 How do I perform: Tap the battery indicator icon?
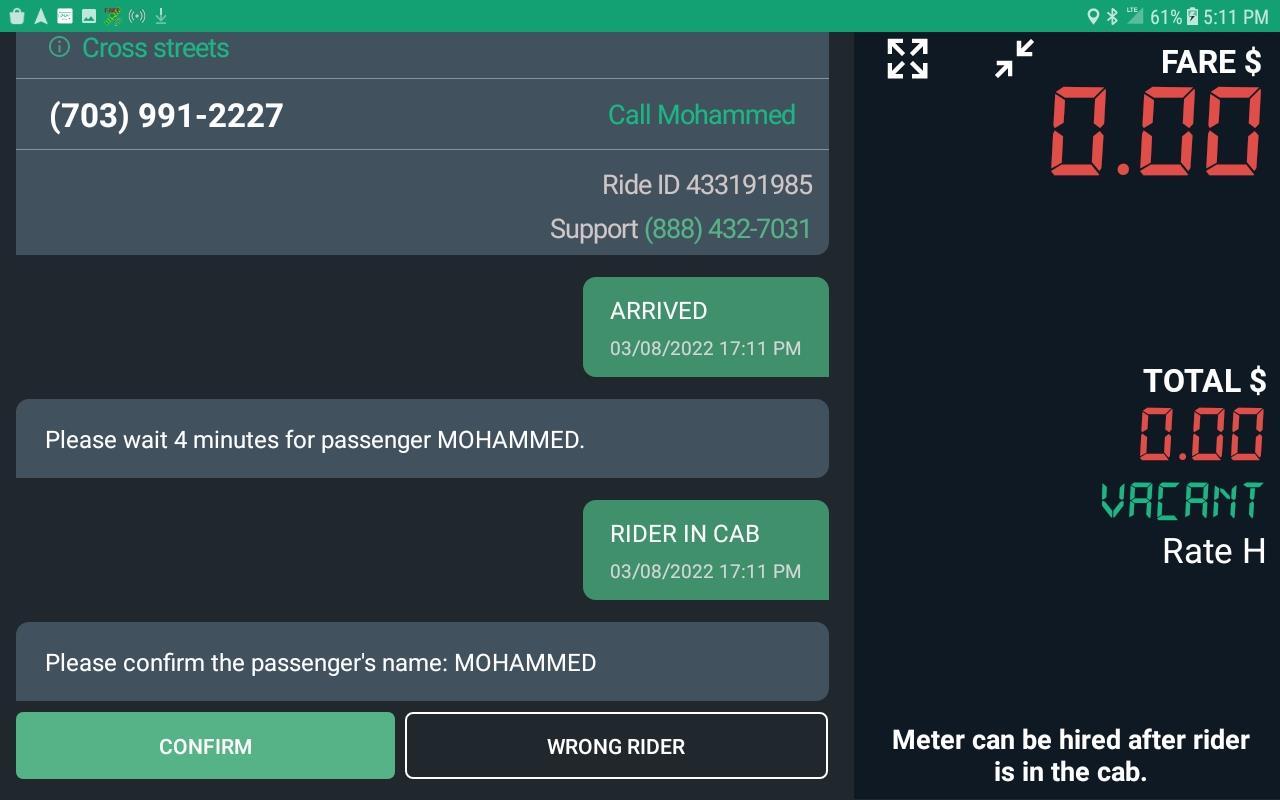[1191, 16]
